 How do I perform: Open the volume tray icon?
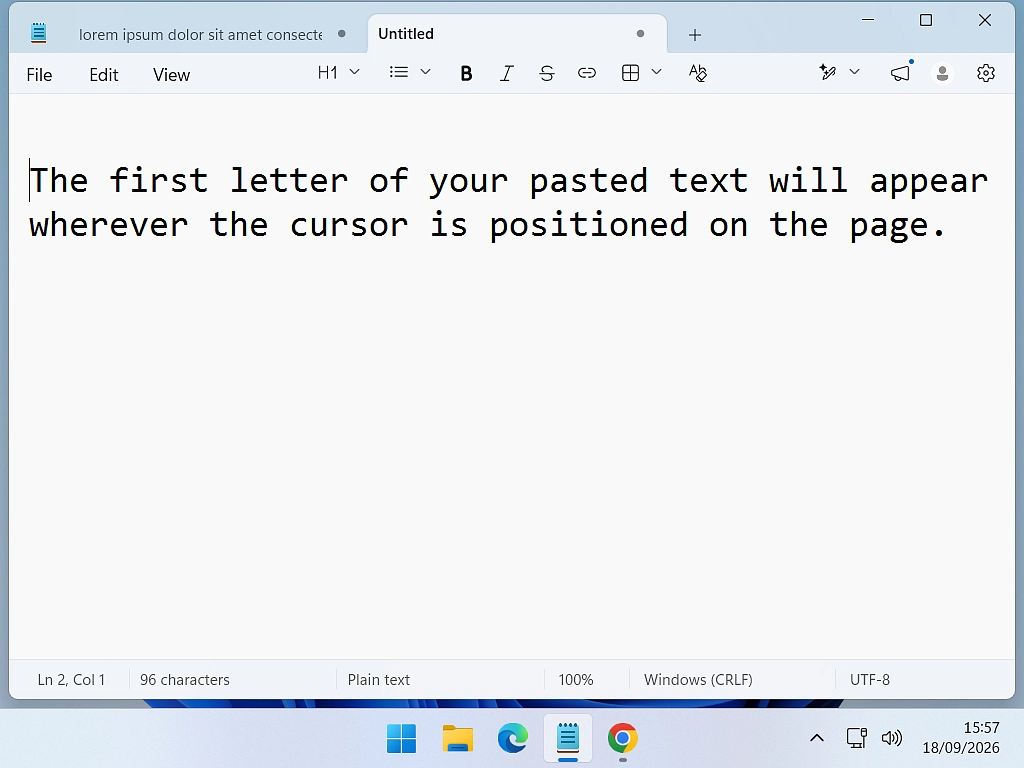[x=891, y=738]
